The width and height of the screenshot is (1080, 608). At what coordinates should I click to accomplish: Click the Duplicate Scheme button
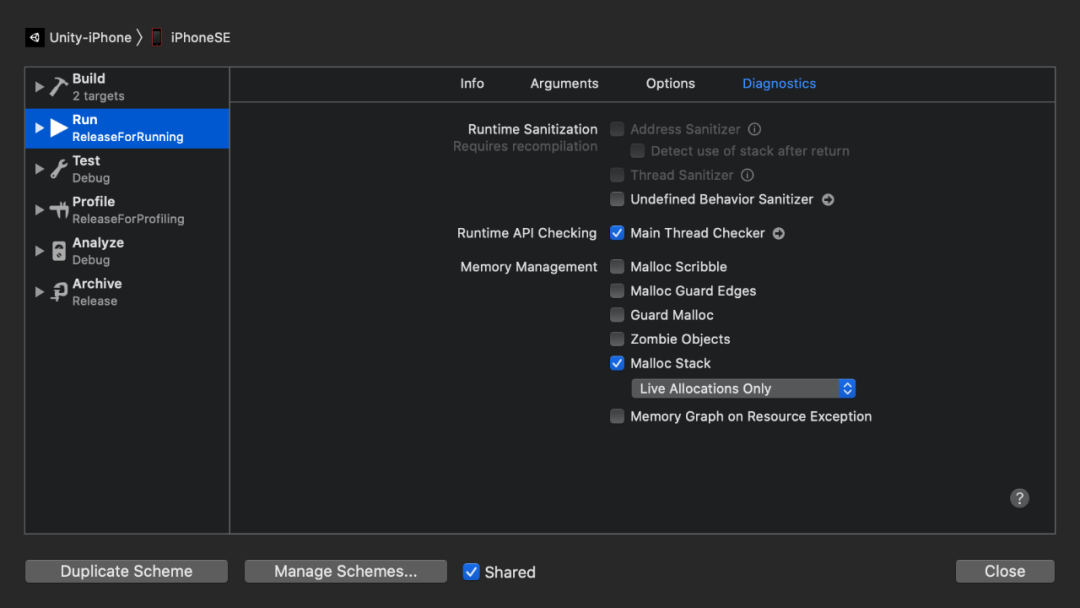[x=126, y=571]
